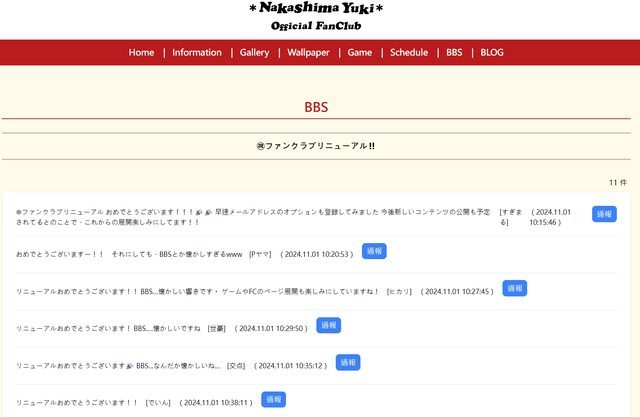Report the comment by 交点
Viewport: 640px width, 417px height.
click(348, 362)
